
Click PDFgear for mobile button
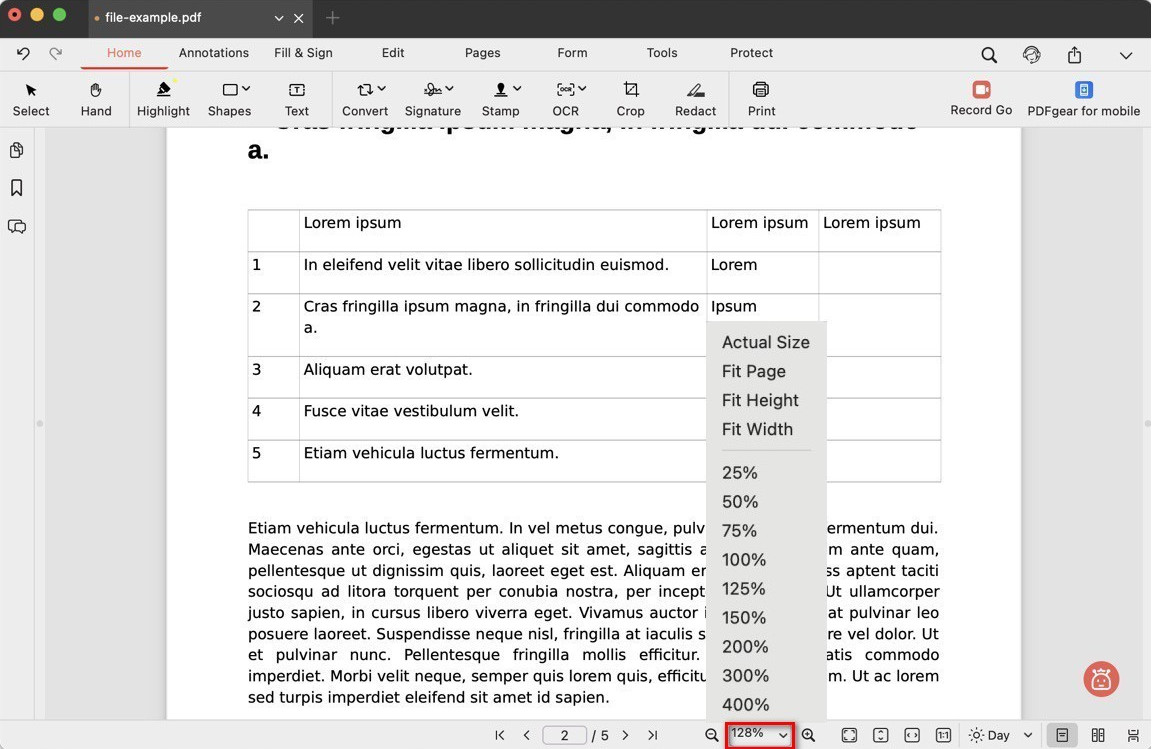[1083, 99]
